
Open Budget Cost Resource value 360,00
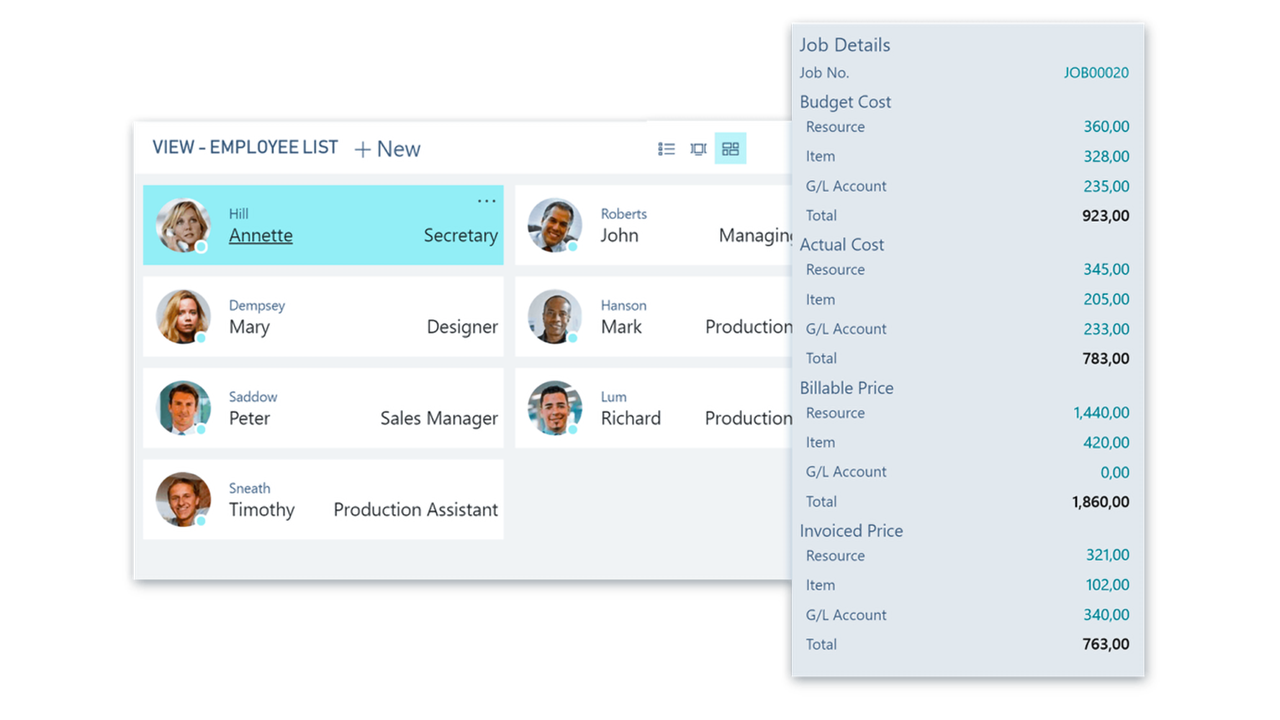click(1107, 127)
